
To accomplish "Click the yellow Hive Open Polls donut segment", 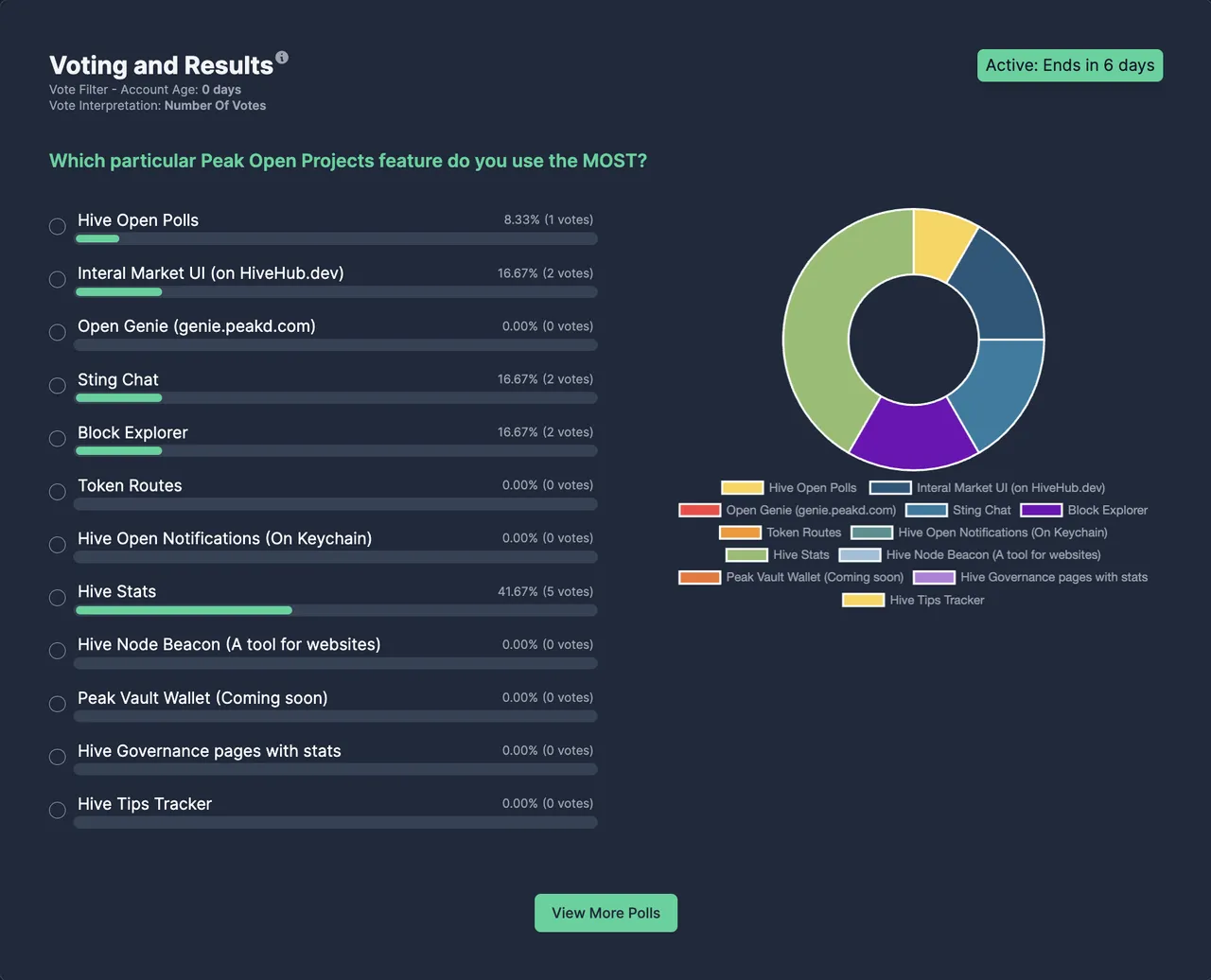I will click(x=939, y=243).
